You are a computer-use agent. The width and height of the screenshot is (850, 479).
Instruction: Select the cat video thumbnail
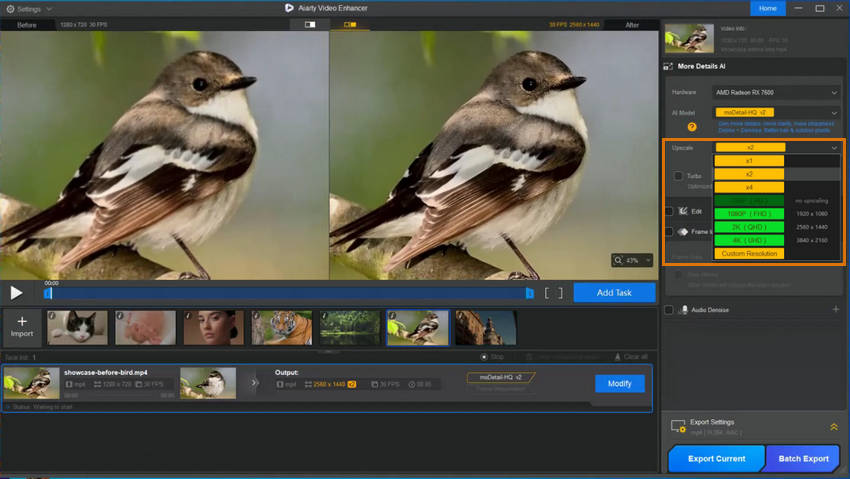pyautogui.click(x=78, y=328)
